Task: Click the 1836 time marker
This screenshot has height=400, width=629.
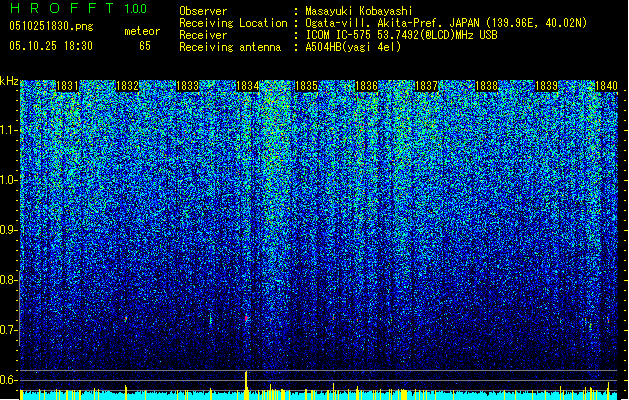Action: tap(367, 86)
